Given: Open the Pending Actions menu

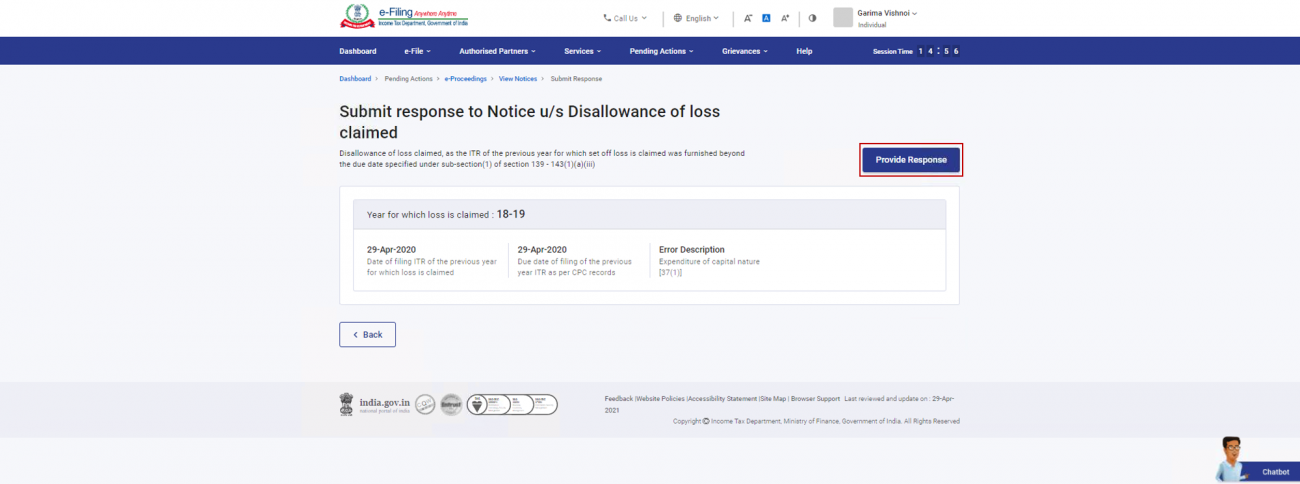Looking at the screenshot, I should point(662,51).
